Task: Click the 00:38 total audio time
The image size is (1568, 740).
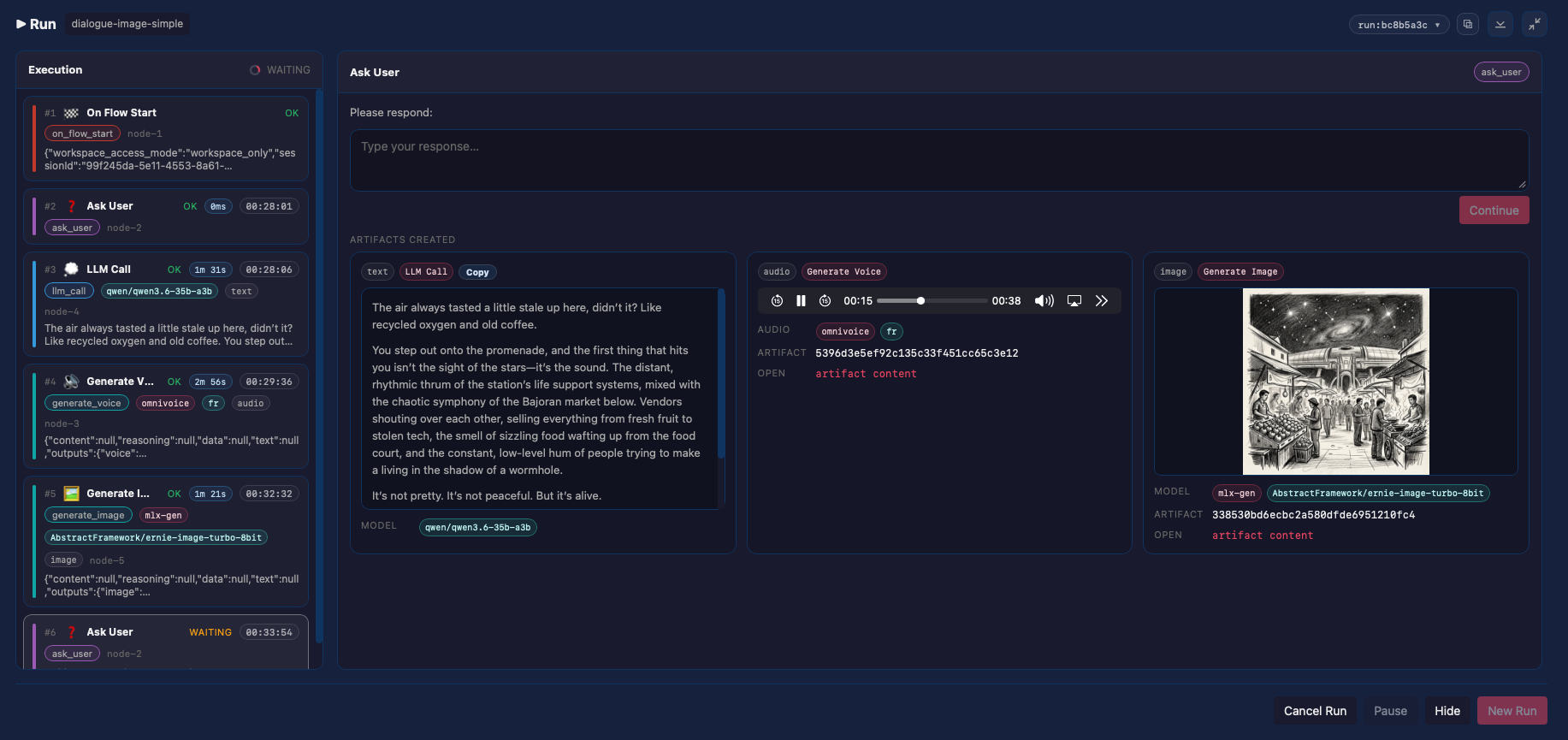Action: tap(1006, 300)
